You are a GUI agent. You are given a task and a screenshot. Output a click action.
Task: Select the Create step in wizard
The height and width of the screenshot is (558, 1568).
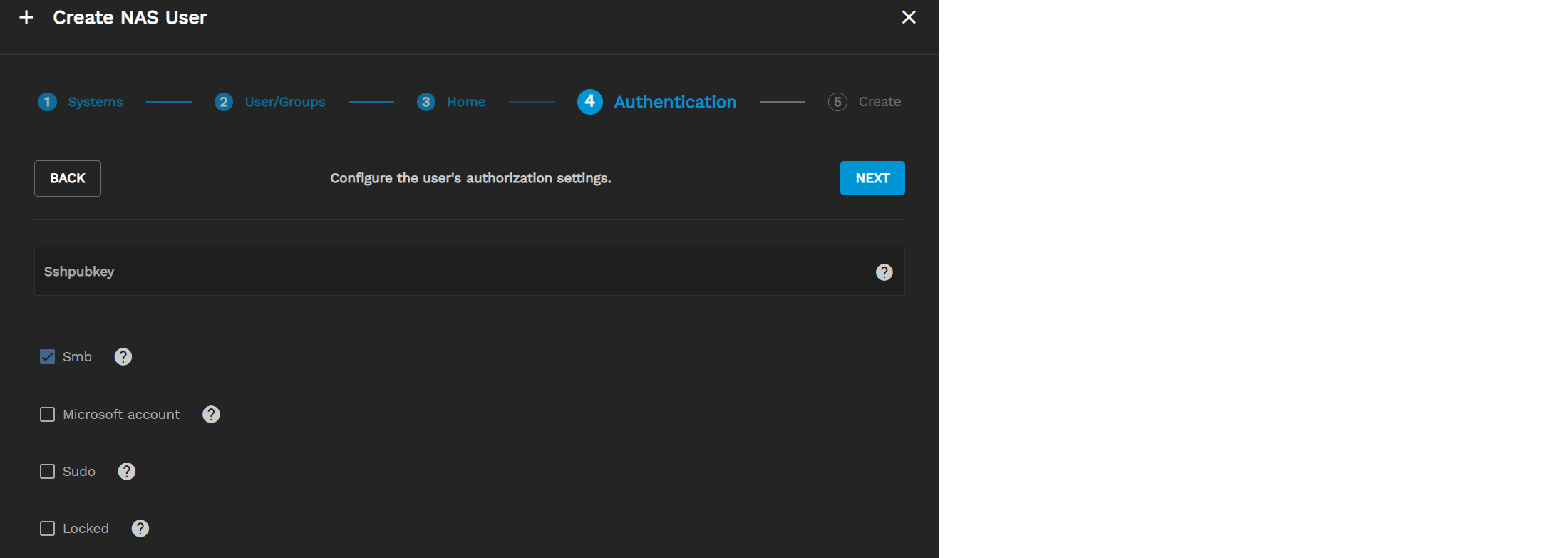coord(879,102)
